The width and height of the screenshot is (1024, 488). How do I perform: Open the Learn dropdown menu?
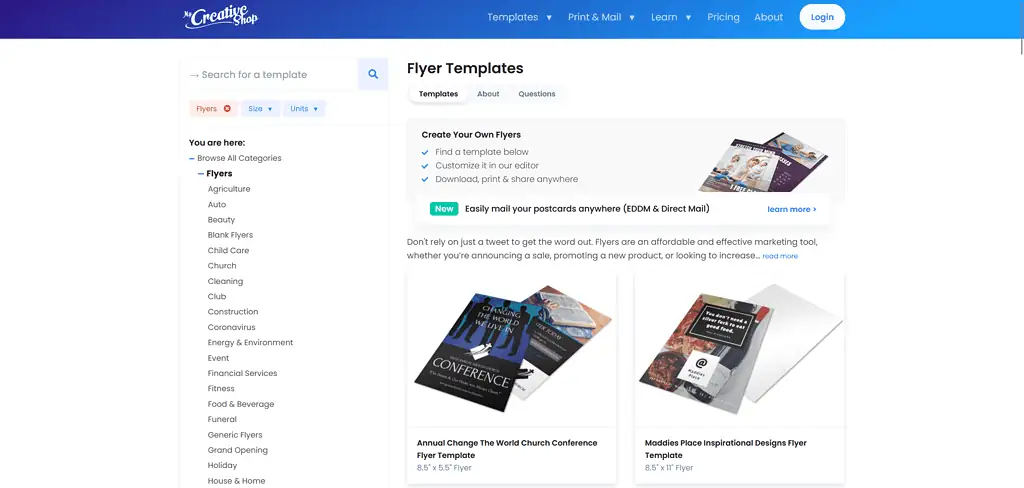click(670, 17)
